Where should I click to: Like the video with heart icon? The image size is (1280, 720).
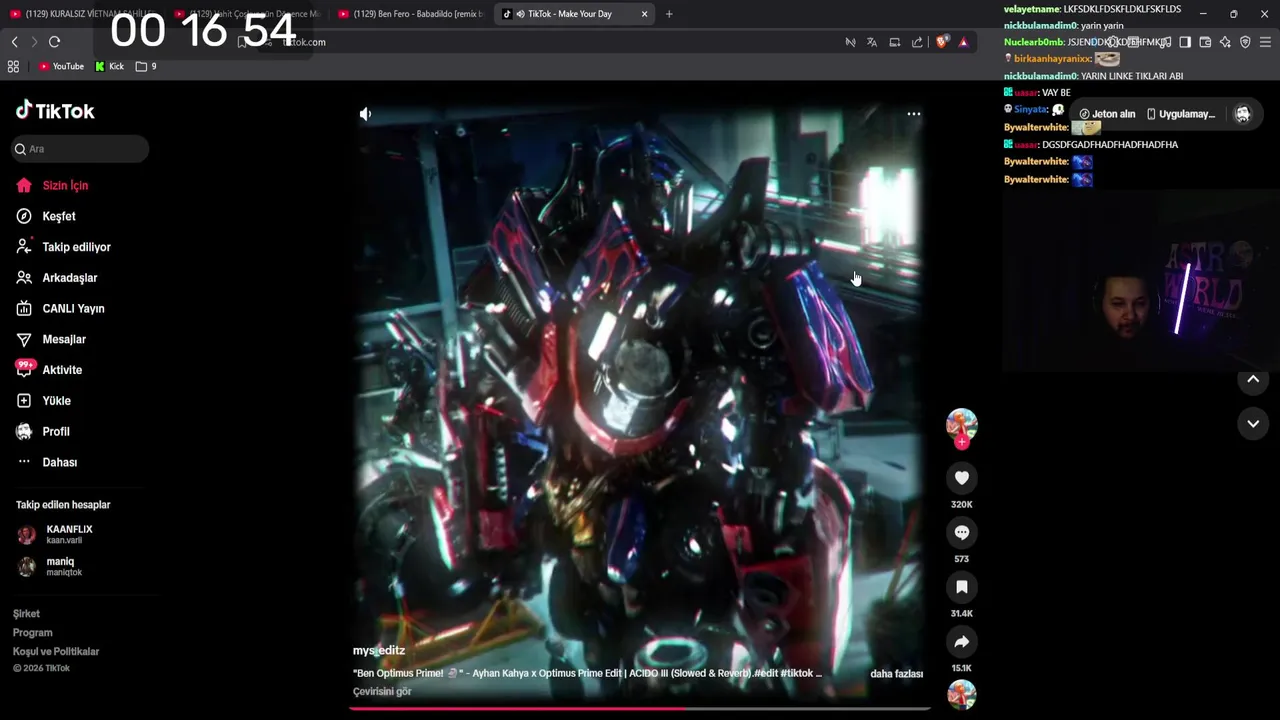pos(962,478)
